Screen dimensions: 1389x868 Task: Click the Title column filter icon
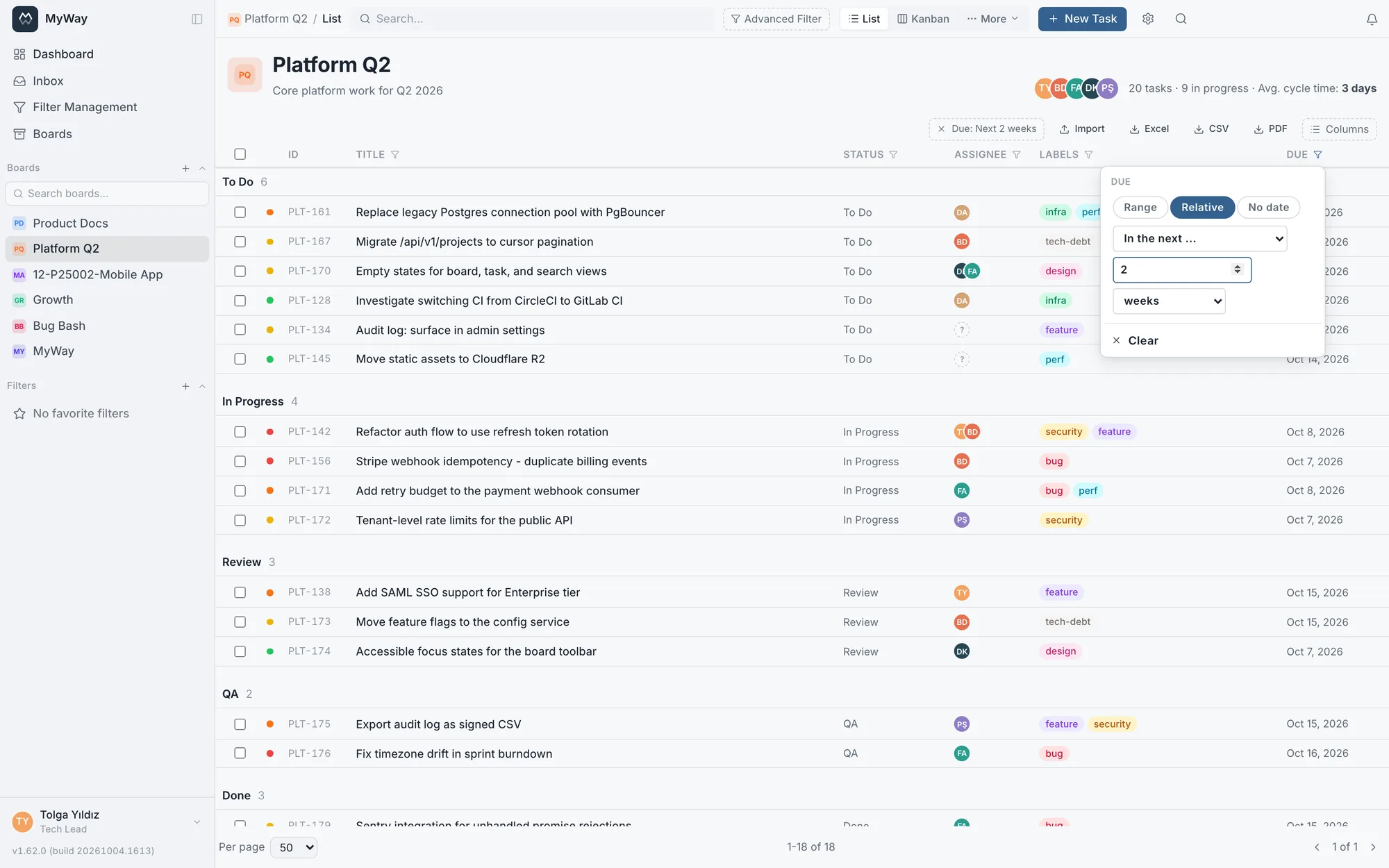(x=395, y=155)
